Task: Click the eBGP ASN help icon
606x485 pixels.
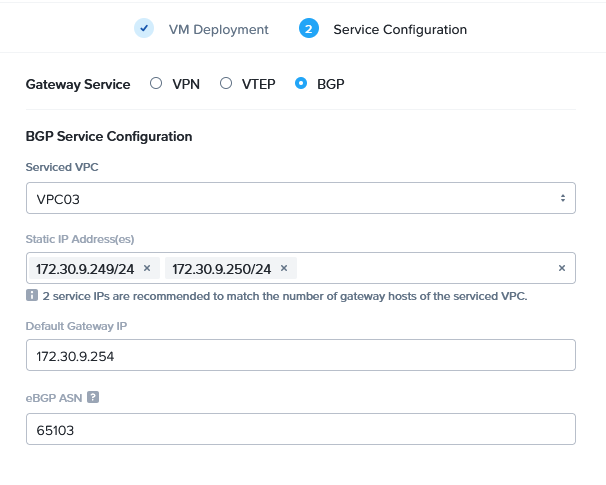Action: pos(93,397)
